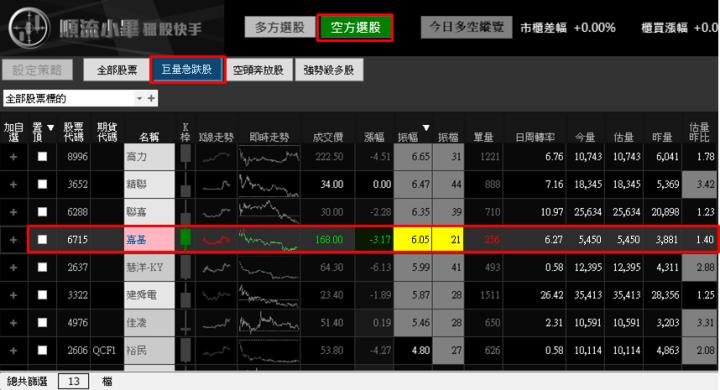
Task: Click futures code QCF1
Action: (x=104, y=350)
